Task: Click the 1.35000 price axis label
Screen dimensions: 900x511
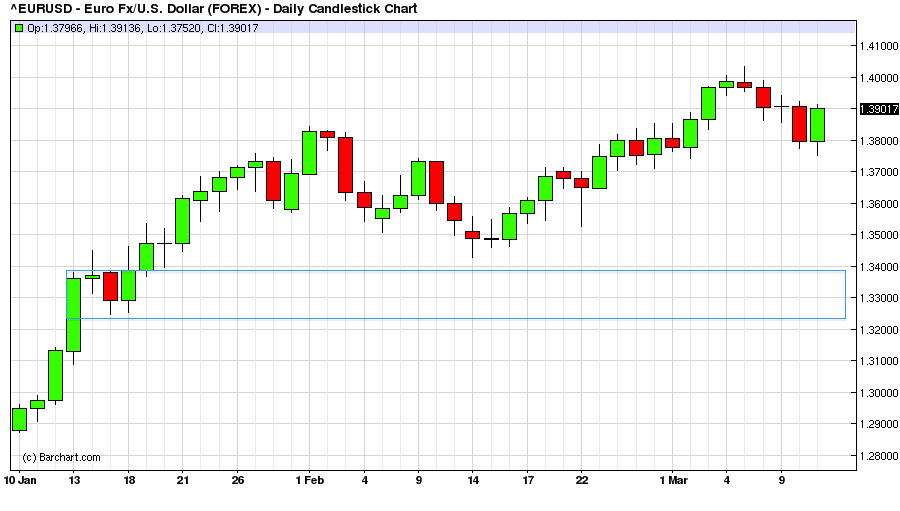Action: (x=879, y=235)
